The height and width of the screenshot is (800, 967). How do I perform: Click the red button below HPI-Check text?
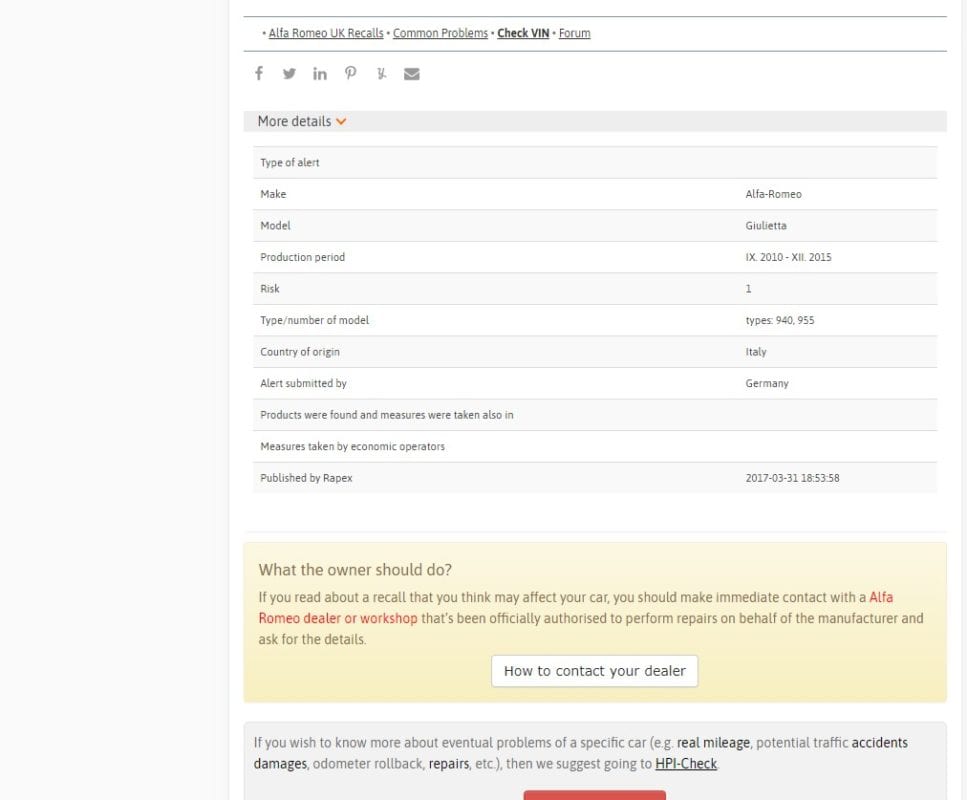594,795
